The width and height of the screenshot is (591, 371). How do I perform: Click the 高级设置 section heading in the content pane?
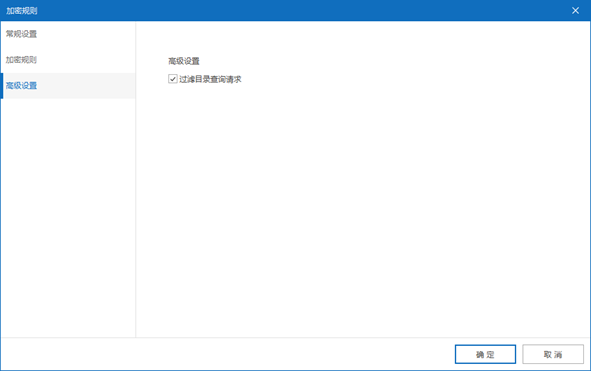184,61
